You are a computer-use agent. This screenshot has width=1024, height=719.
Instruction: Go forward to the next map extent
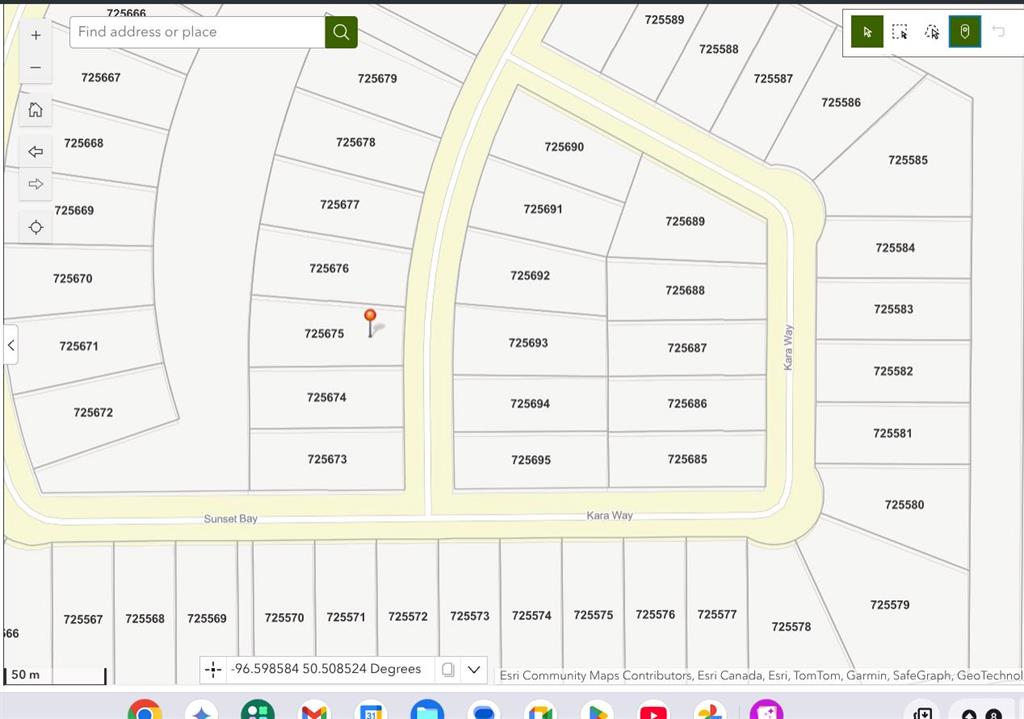(x=36, y=184)
